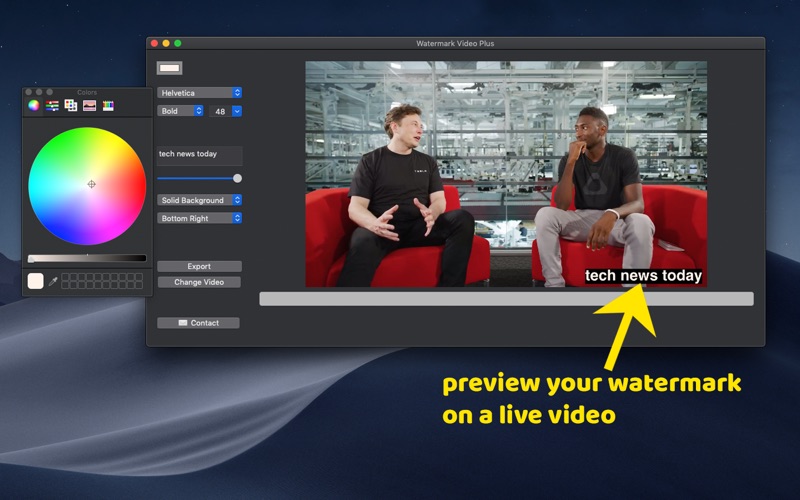Open the color palettes picker tab
This screenshot has width=800, height=500.
[x=71, y=106]
